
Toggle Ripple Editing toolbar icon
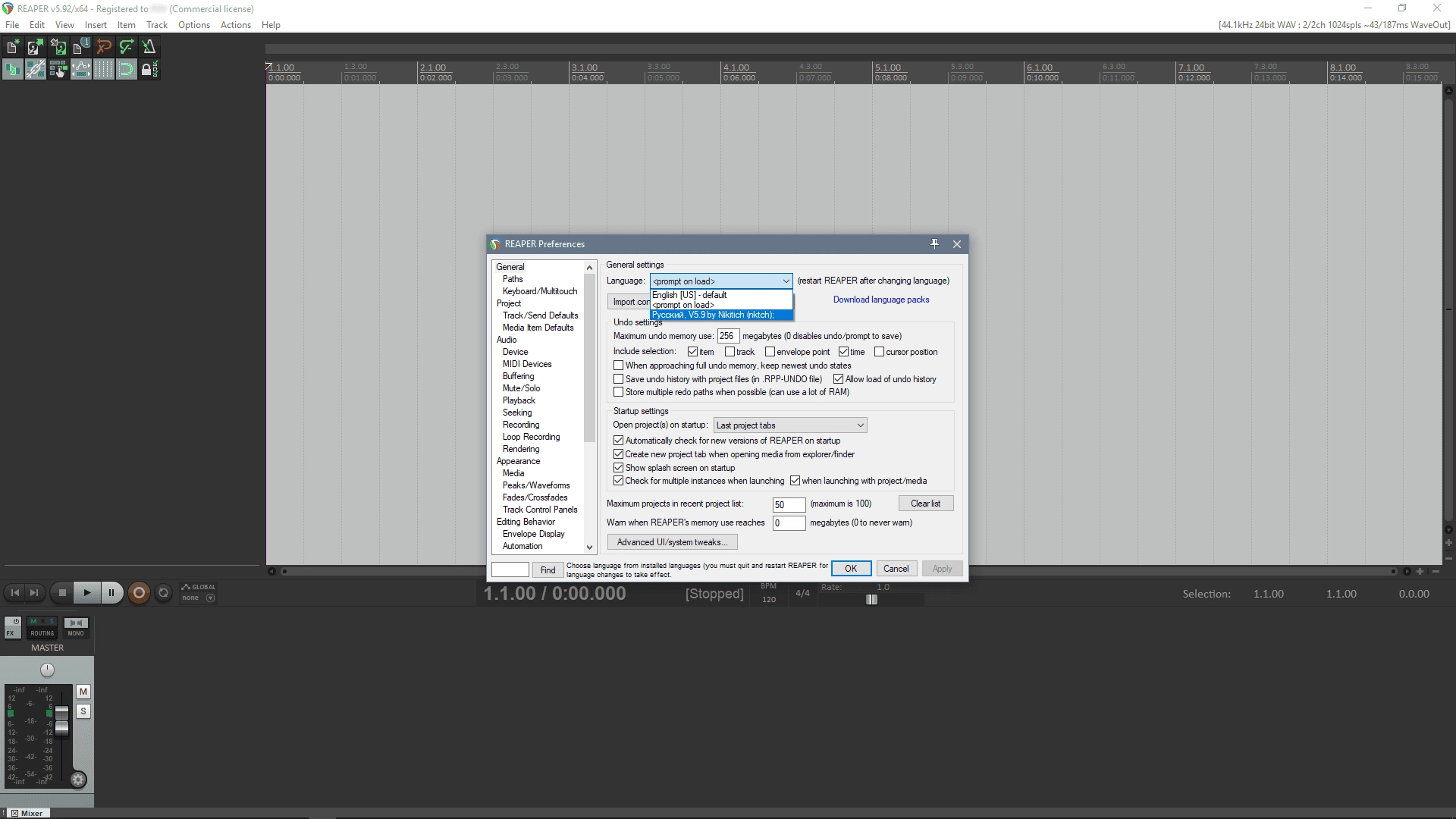pyautogui.click(x=58, y=70)
